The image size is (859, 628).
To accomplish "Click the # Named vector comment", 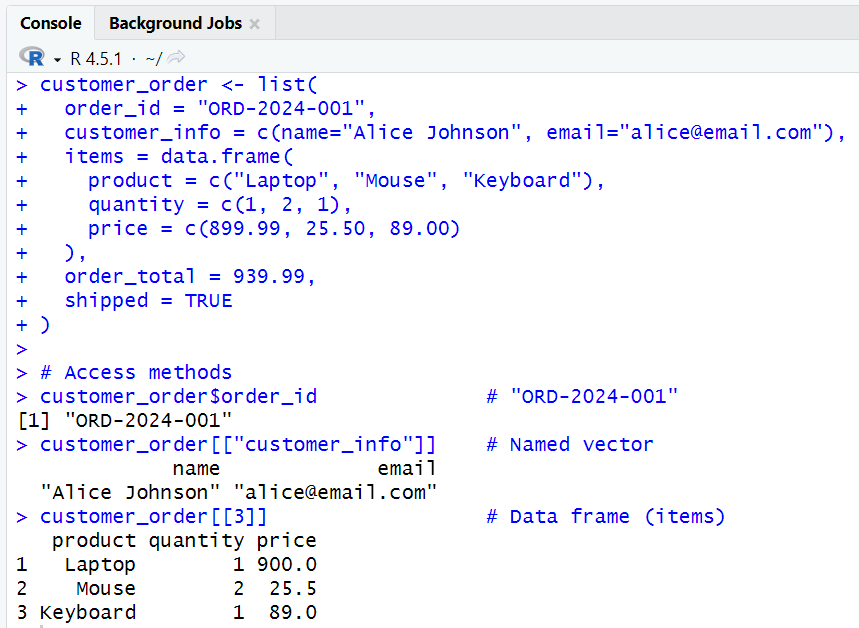I will [570, 444].
